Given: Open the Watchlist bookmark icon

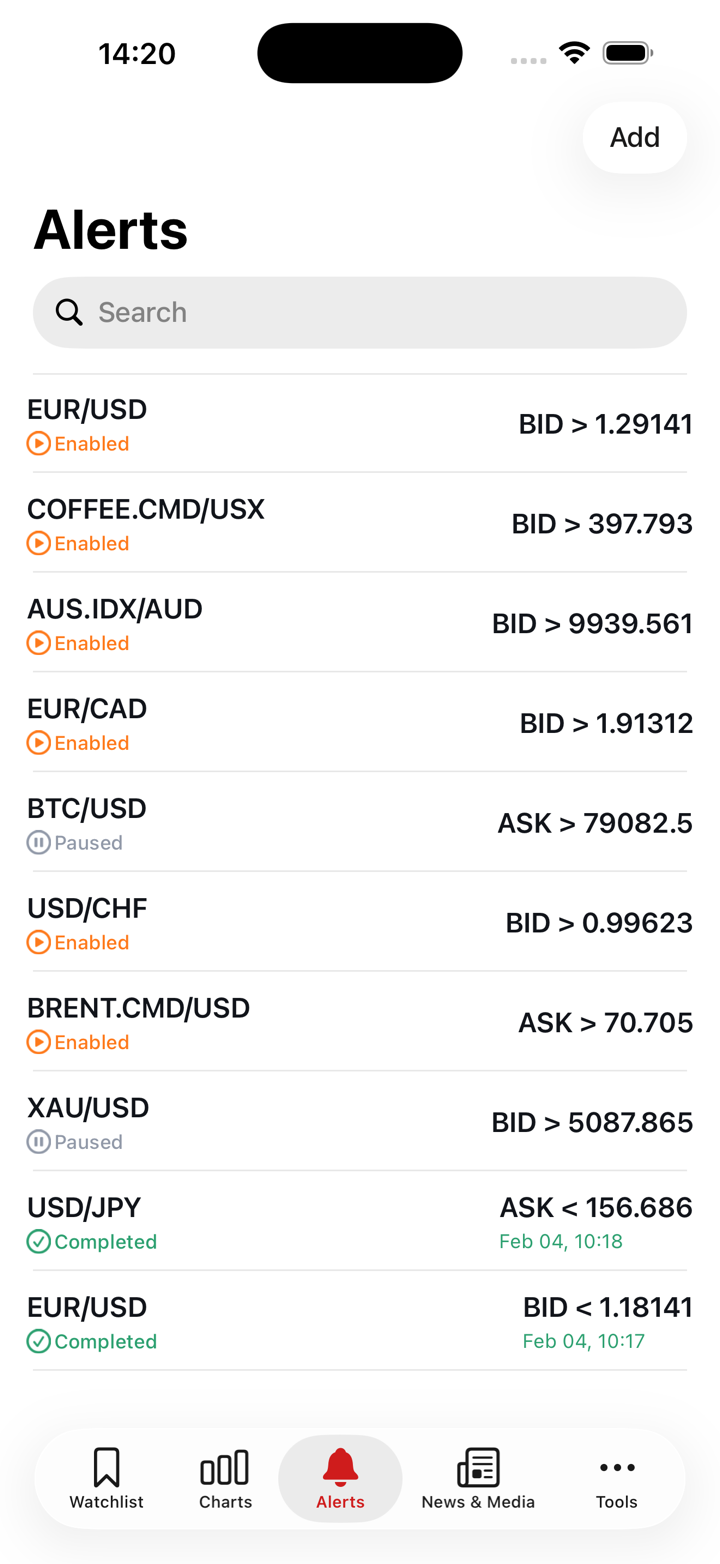Looking at the screenshot, I should 106,1467.
